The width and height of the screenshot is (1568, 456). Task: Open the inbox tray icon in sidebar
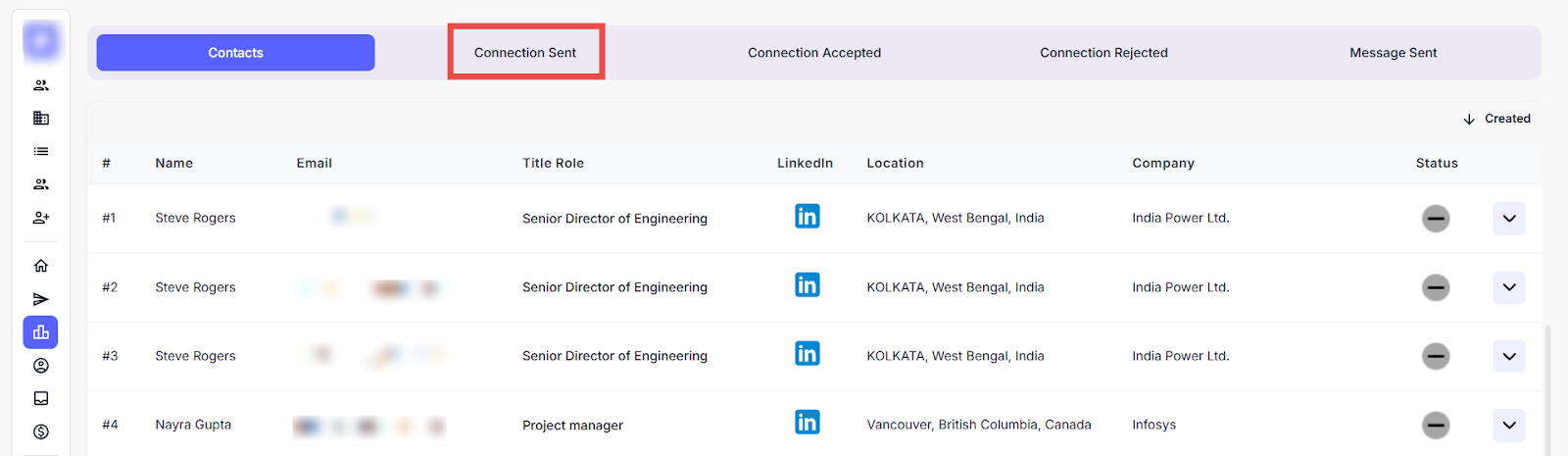tap(41, 398)
